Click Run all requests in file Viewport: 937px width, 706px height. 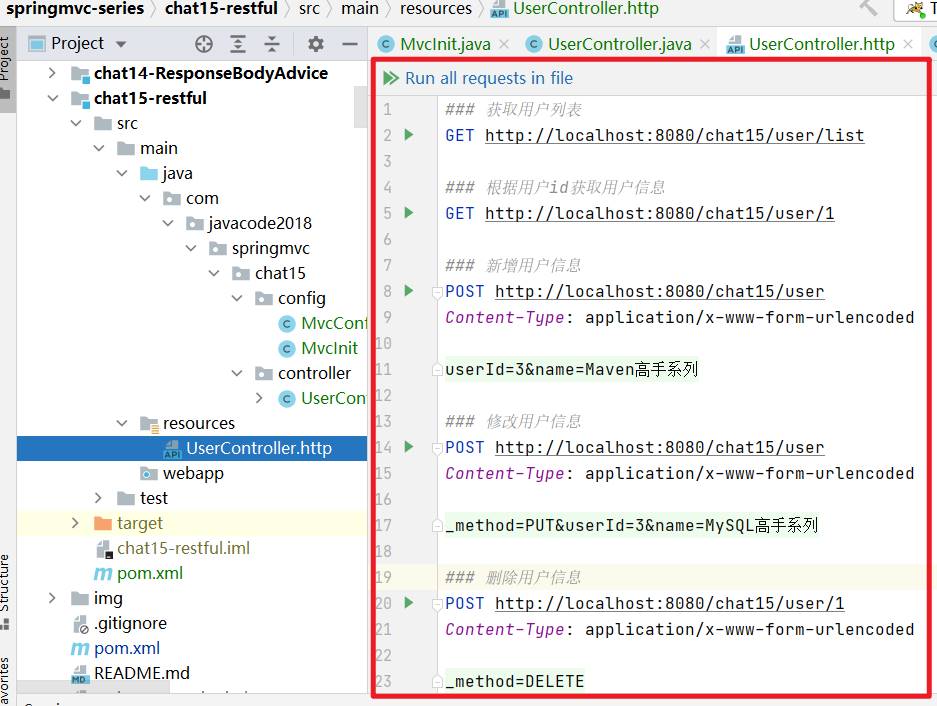point(477,78)
